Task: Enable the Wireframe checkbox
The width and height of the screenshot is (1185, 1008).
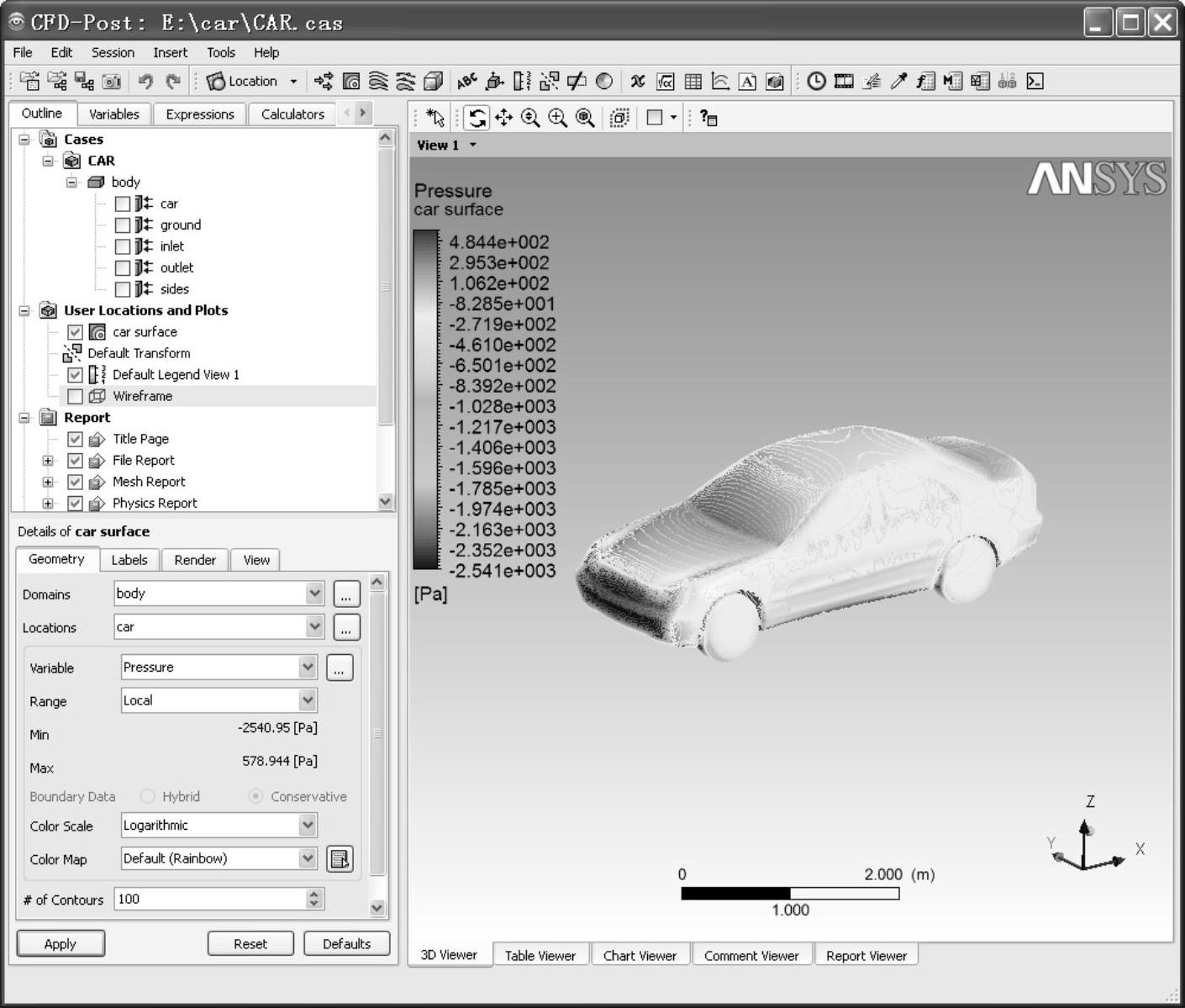Action: 75,396
